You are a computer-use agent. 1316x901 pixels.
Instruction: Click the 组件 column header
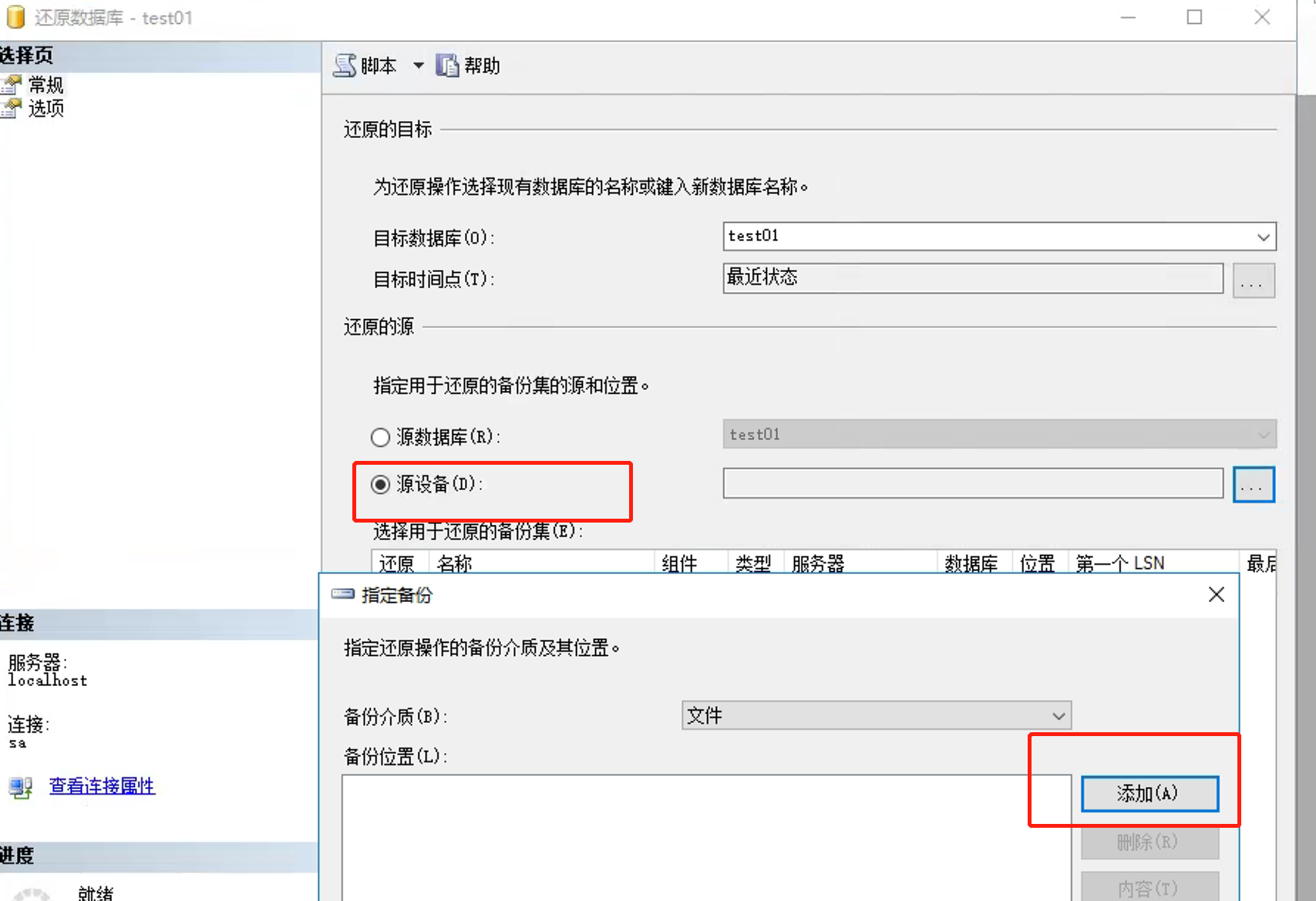click(x=692, y=563)
